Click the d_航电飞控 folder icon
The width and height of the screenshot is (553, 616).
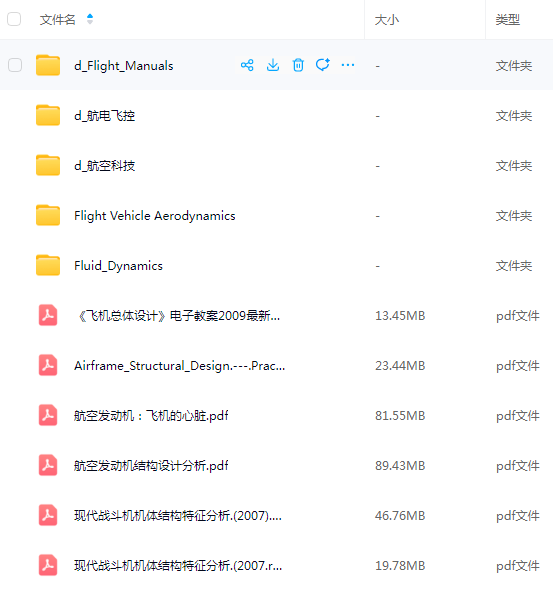[x=48, y=116]
